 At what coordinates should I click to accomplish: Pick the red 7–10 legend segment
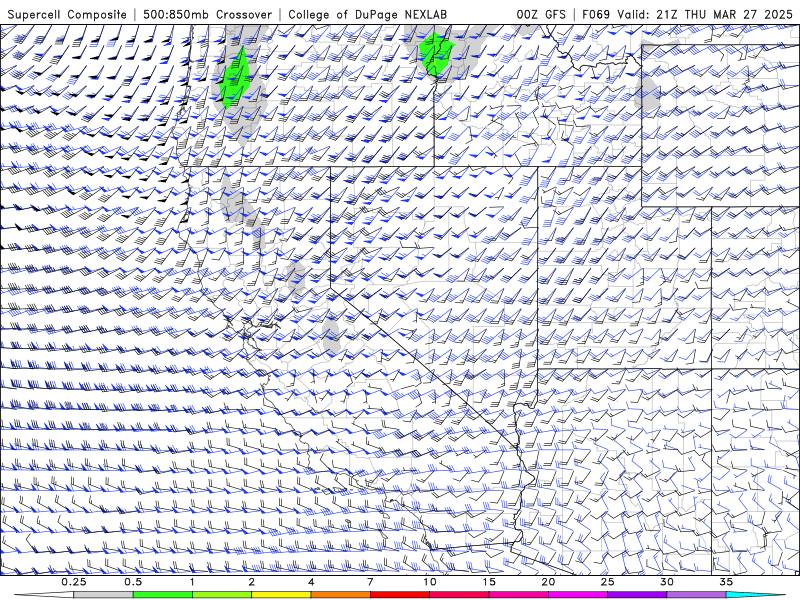pyautogui.click(x=399, y=595)
